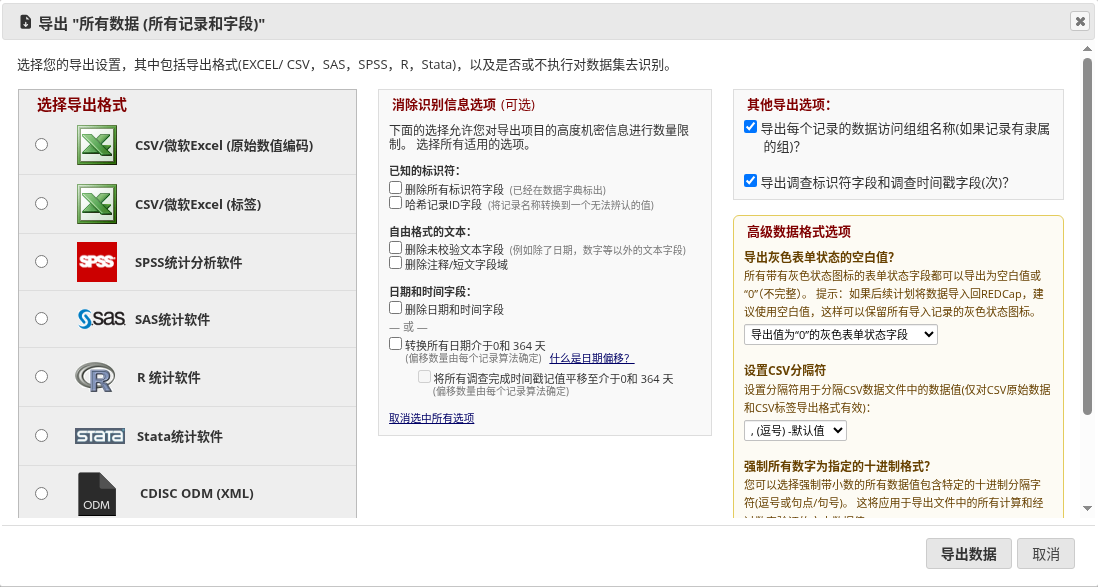1098x587 pixels.
Task: Open the 灰色表单状态字段 dropdown
Action: click(x=840, y=335)
